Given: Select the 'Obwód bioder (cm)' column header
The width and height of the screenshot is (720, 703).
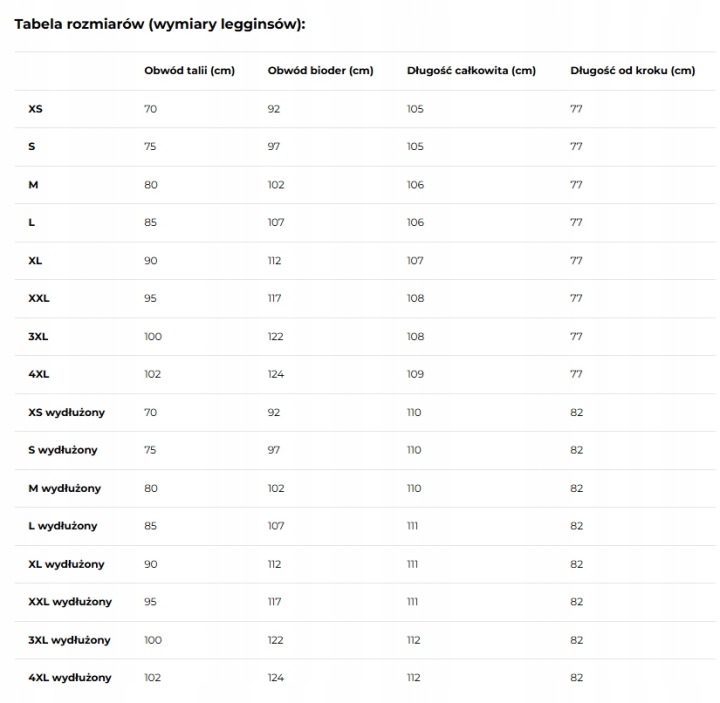Looking at the screenshot, I should coord(321,71).
